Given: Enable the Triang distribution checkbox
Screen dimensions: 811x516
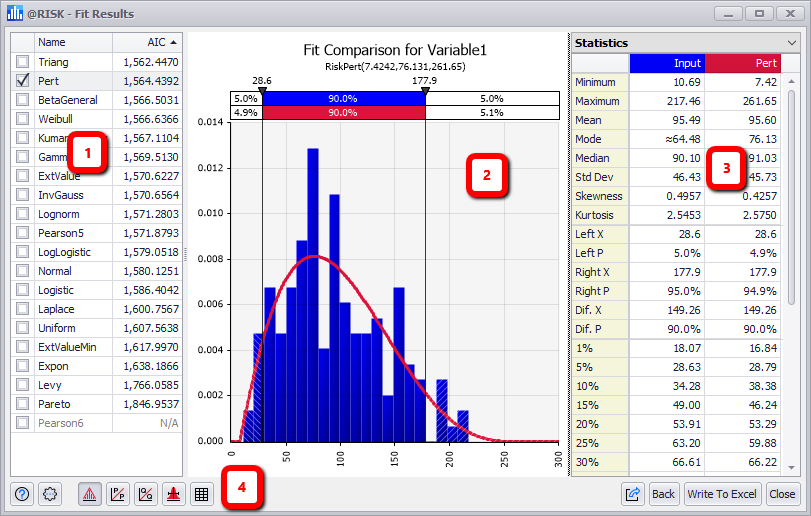Looking at the screenshot, I should 22,62.
